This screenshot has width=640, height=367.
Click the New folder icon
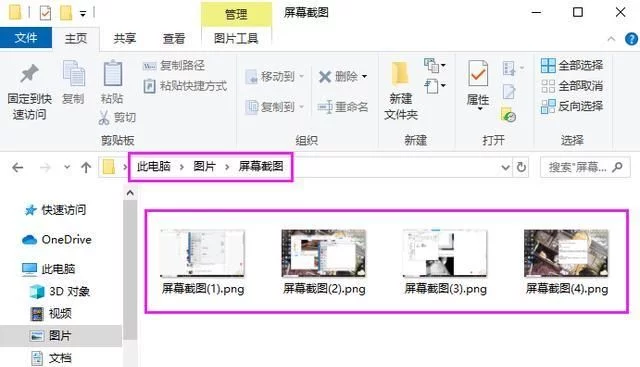(x=400, y=74)
